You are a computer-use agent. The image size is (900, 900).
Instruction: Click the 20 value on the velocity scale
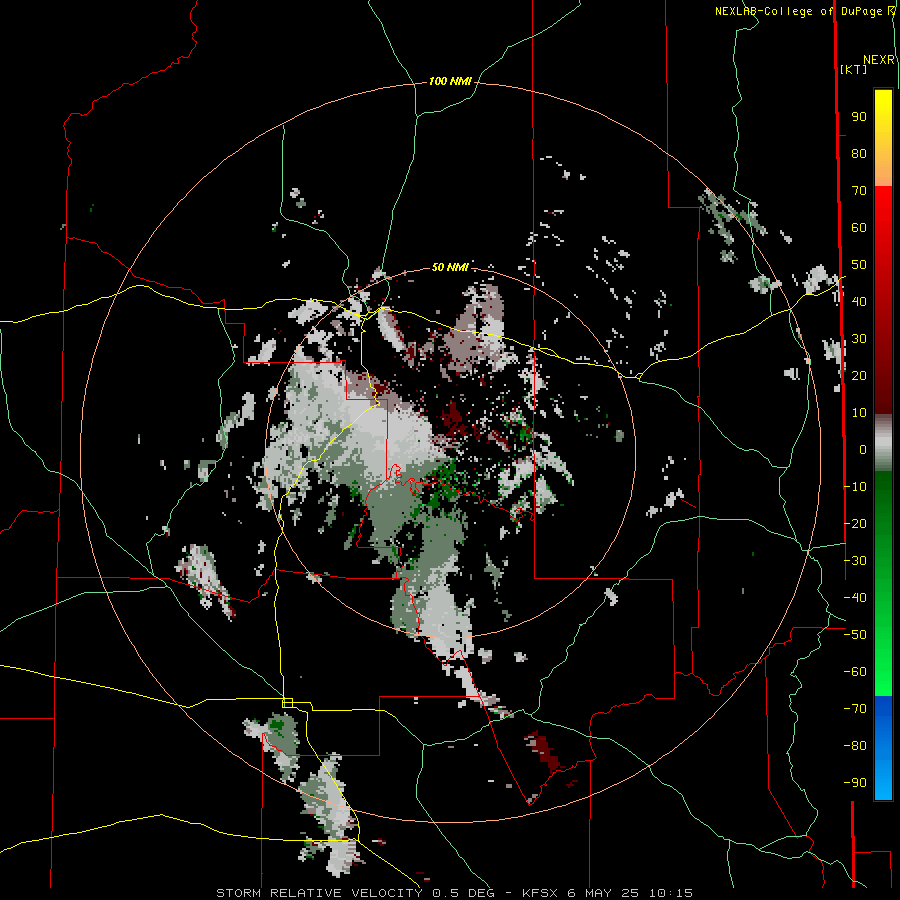pyautogui.click(x=859, y=376)
